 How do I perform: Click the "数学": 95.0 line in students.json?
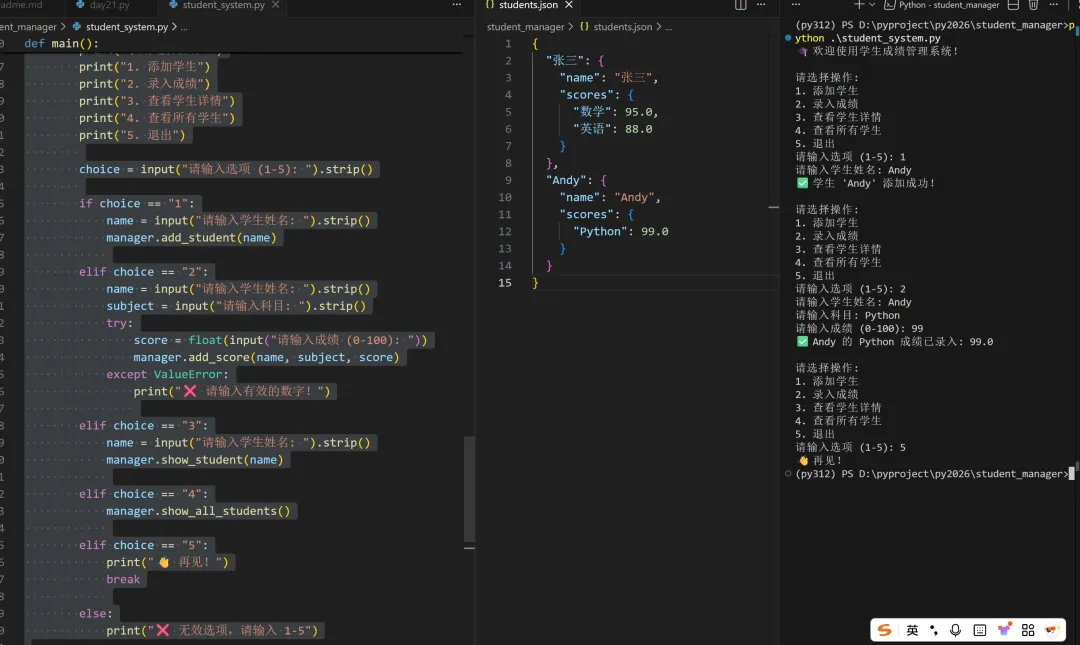coord(615,112)
